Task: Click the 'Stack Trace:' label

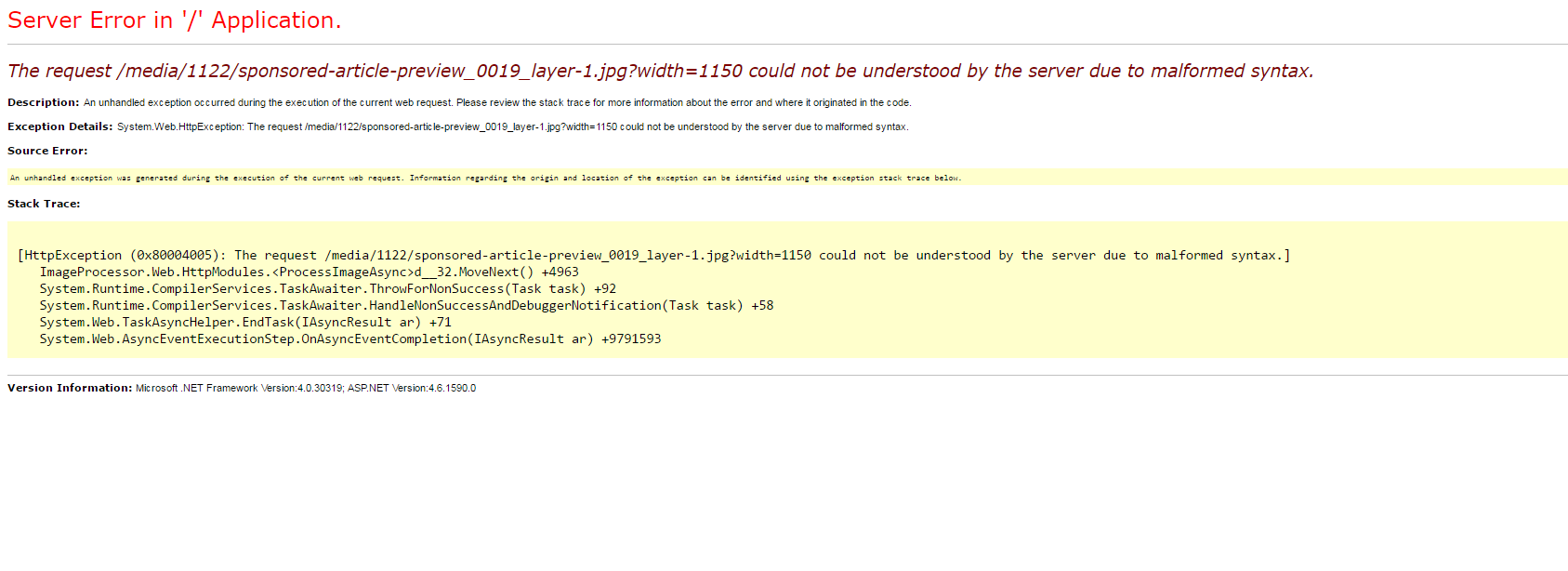Action: [x=44, y=204]
